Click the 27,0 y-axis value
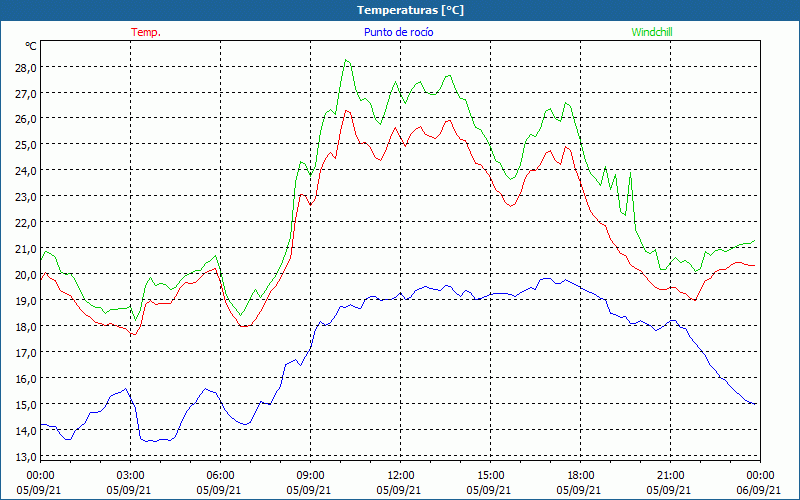The width and height of the screenshot is (800, 500). pos(26,93)
